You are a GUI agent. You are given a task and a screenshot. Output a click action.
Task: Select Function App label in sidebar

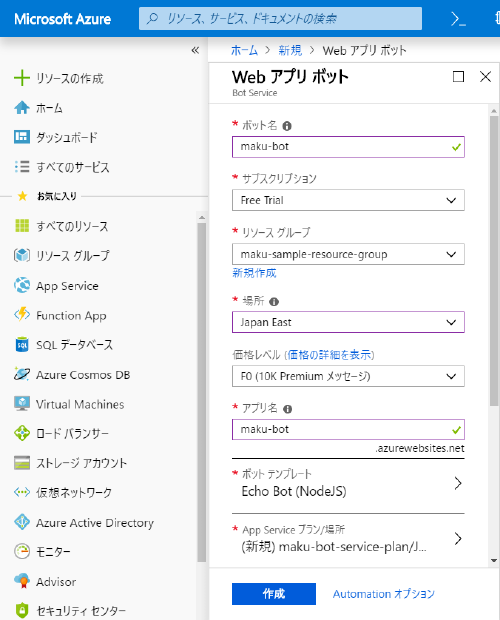coord(71,316)
